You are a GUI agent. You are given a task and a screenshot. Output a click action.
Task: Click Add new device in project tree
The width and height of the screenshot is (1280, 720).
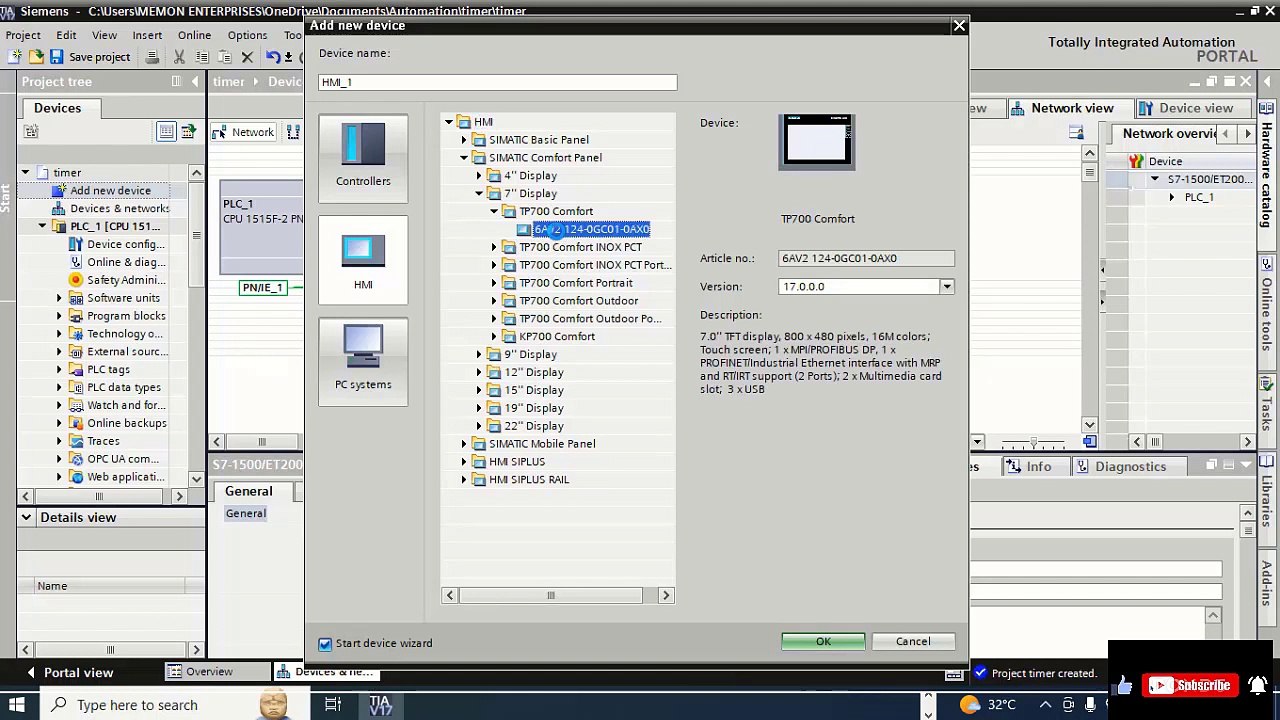110,191
